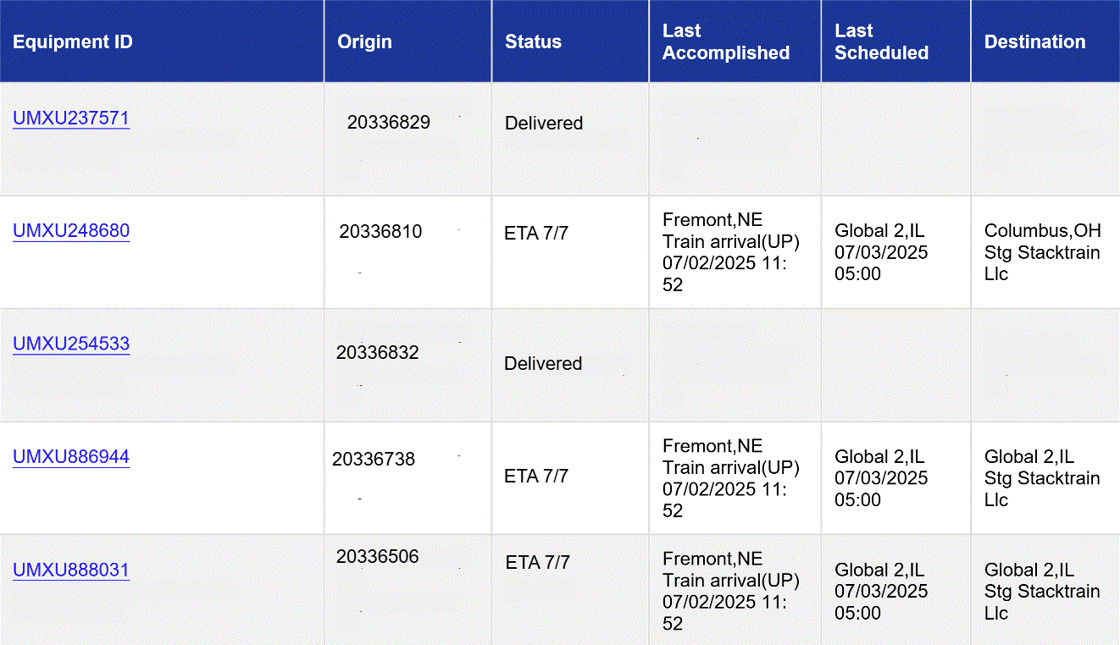
Task: Select origin number 20336832
Action: click(x=377, y=352)
